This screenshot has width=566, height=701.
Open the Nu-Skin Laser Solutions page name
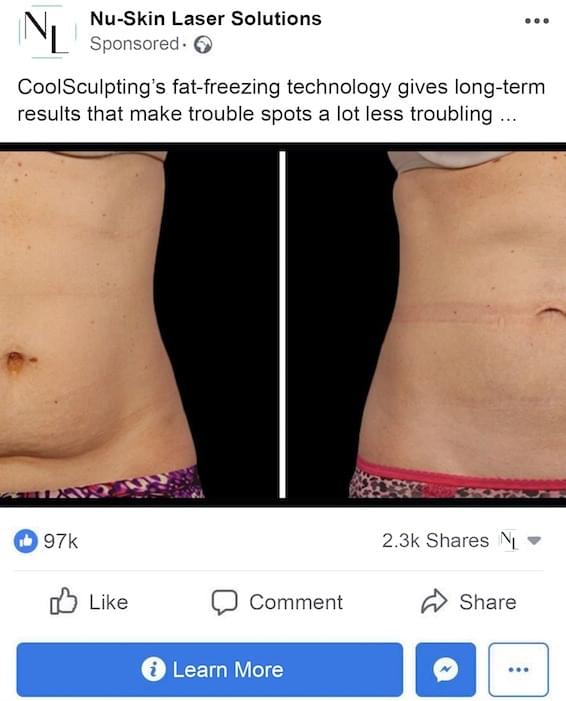point(206,19)
